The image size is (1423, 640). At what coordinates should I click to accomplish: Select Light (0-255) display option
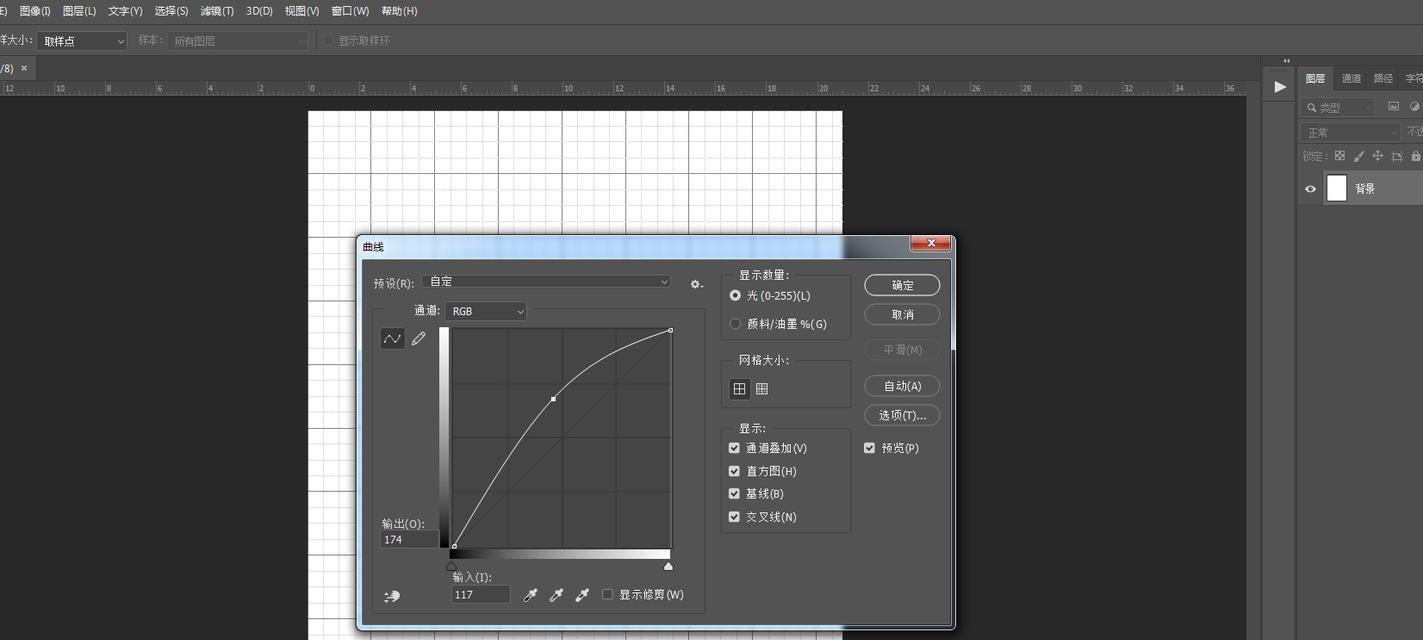(x=736, y=296)
